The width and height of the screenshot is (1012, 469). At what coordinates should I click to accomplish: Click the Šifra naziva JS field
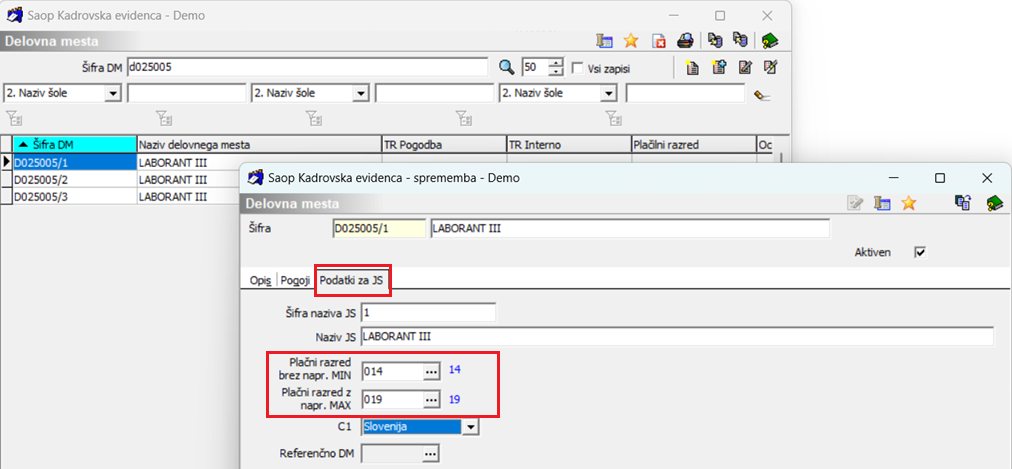[x=429, y=313]
